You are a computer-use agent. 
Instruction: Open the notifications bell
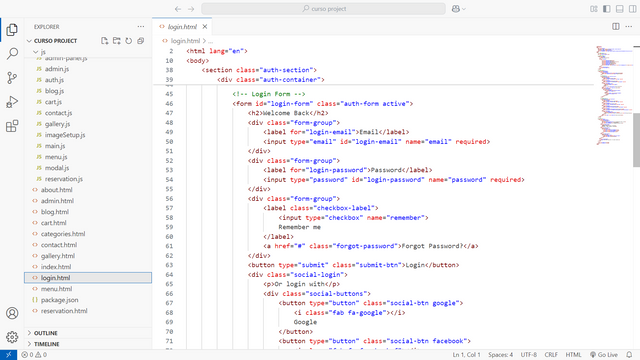click(629, 355)
